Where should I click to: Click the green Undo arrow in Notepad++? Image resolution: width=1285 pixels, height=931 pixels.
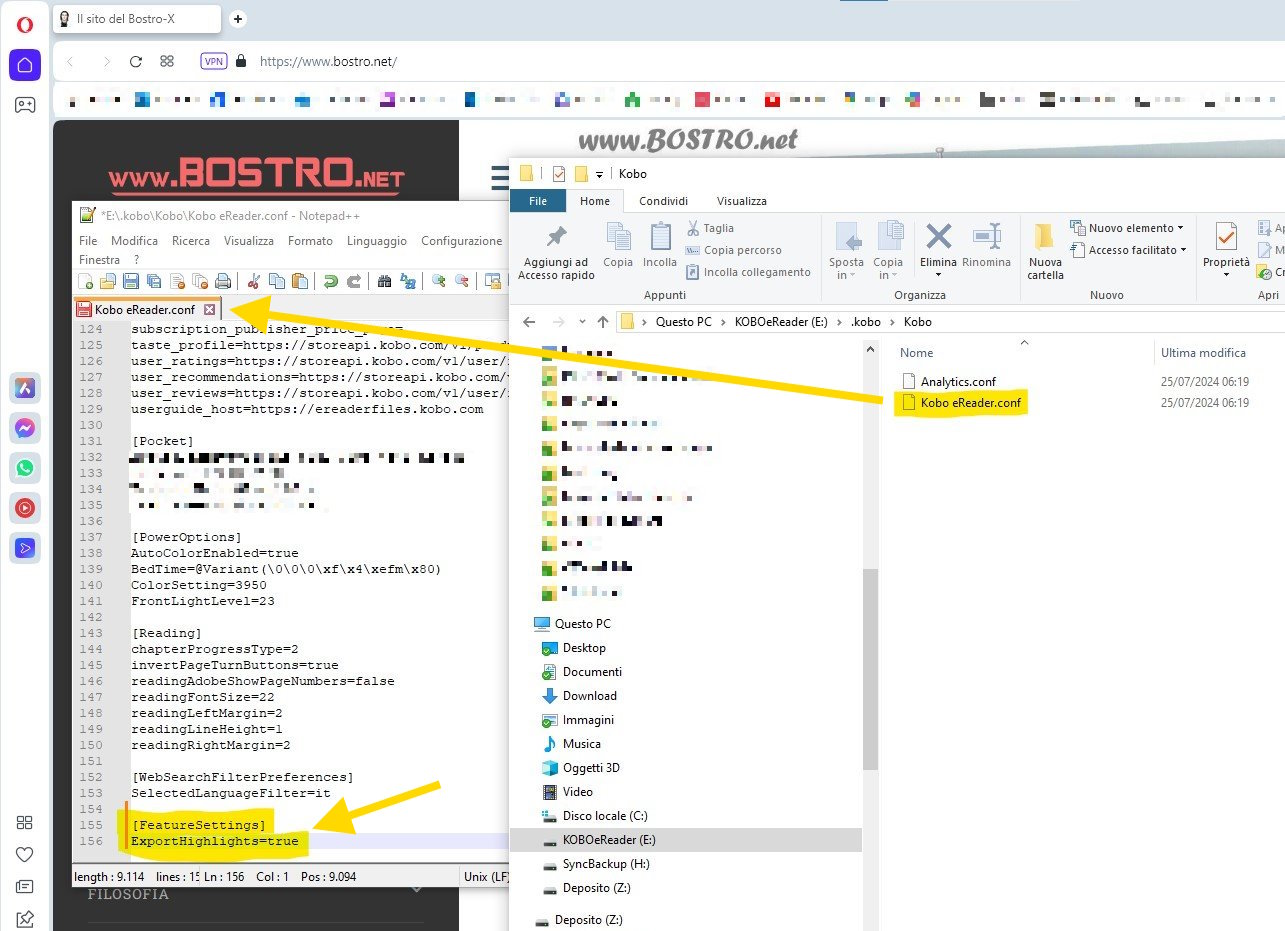pos(331,281)
